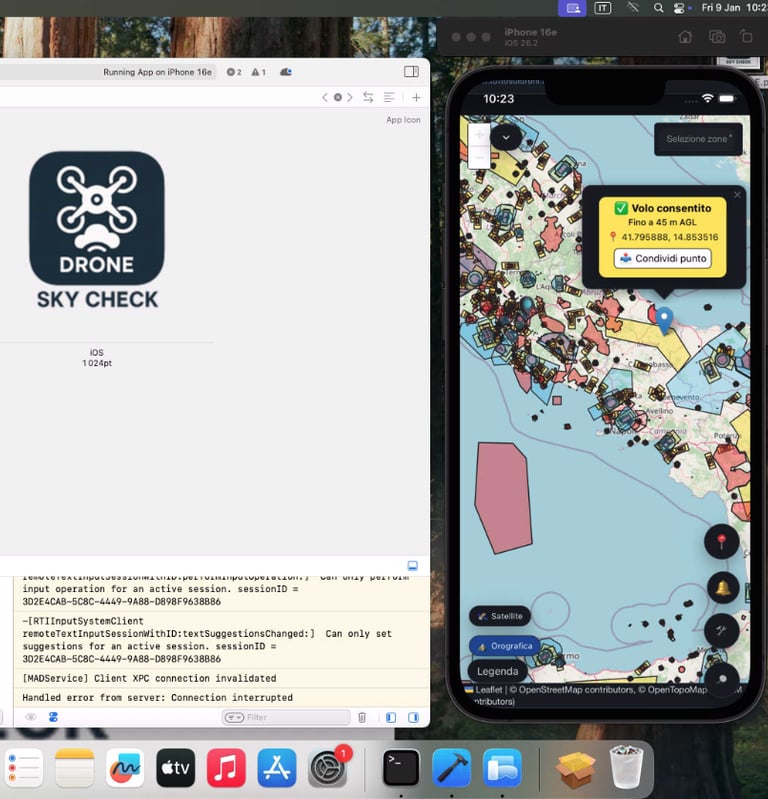Zoom in with map plus button
This screenshot has height=799, width=768.
pos(479,135)
